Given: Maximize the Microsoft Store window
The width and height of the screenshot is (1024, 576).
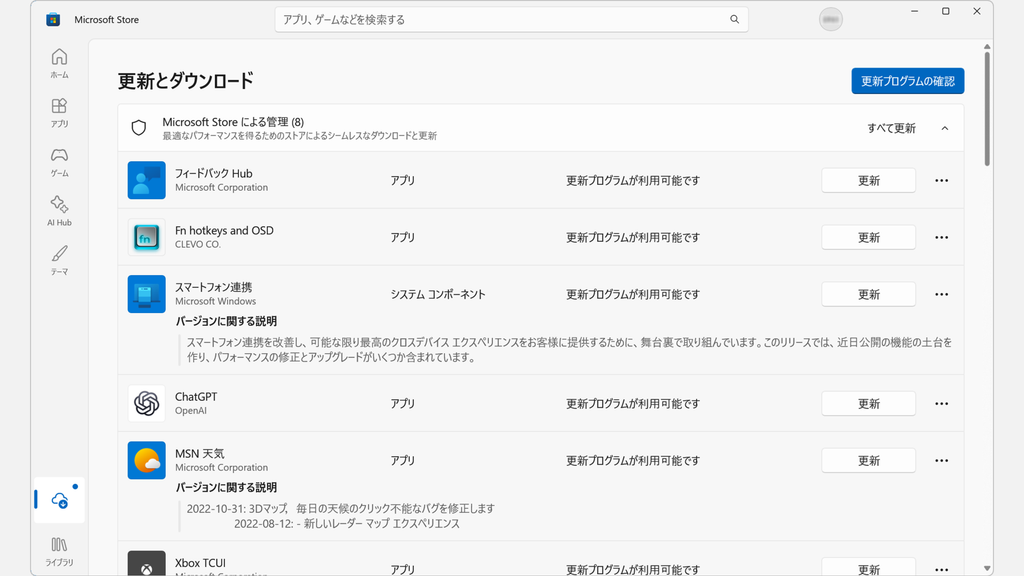Looking at the screenshot, I should [x=945, y=11].
